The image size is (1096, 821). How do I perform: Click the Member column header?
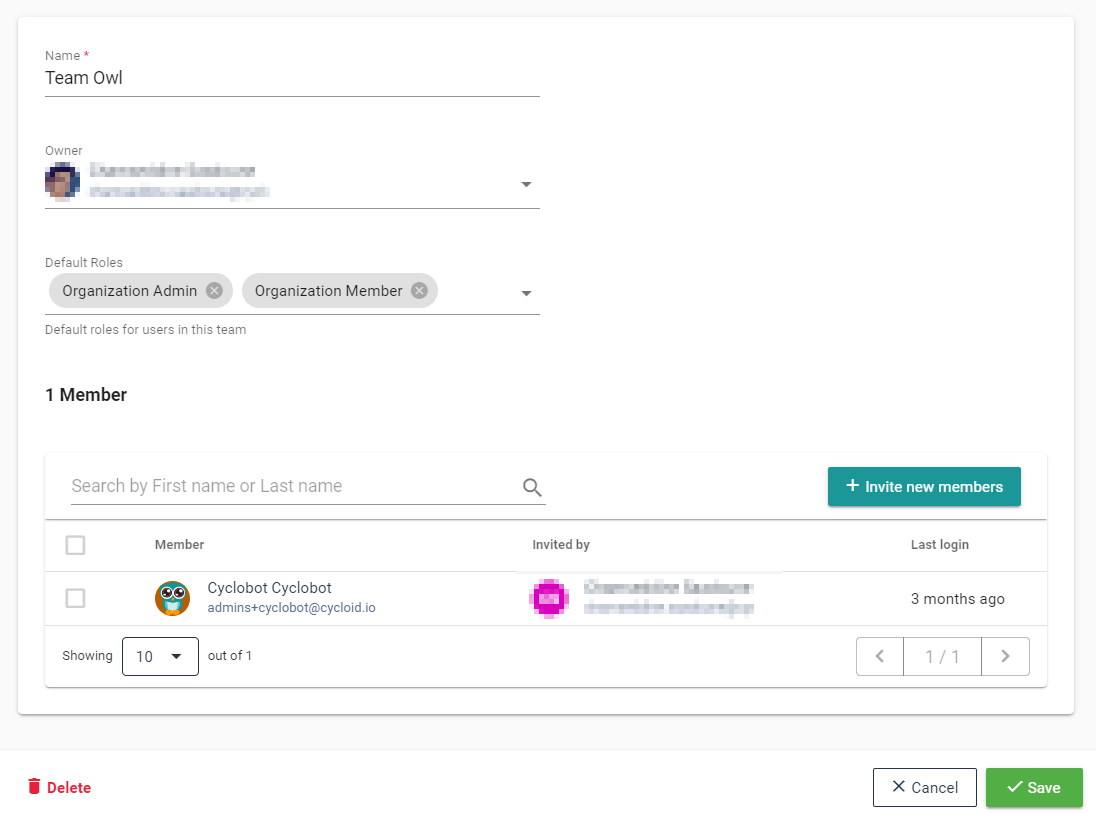(x=179, y=545)
